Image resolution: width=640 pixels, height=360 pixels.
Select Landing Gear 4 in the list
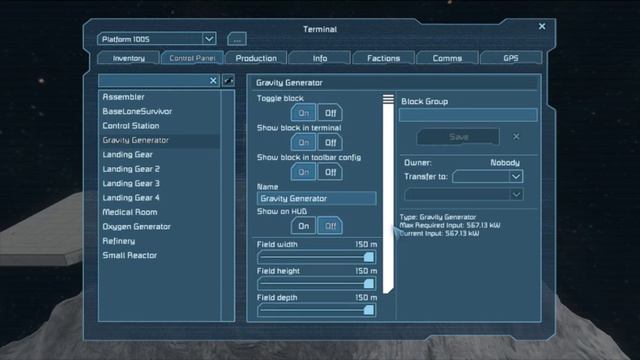(159, 198)
